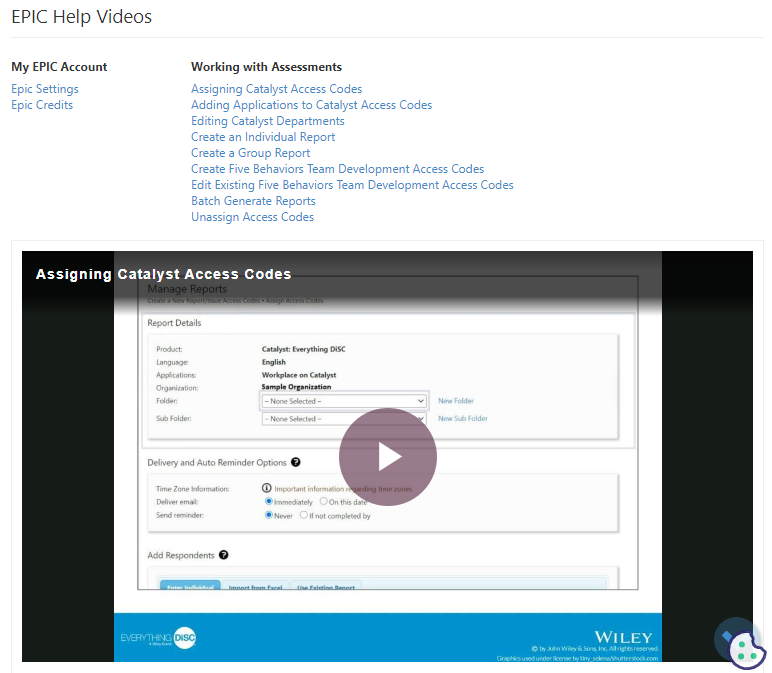Viewport: 772px width, 673px height.
Task: Open Create Five Behaviors Team Development Access Codes
Action: [x=338, y=169]
